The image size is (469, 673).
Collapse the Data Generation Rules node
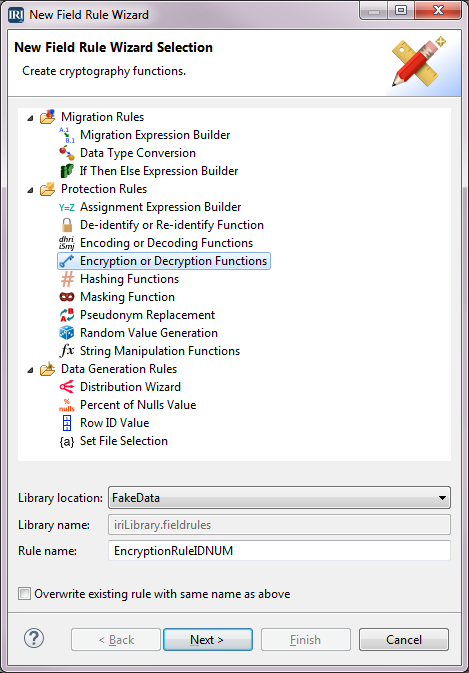click(x=30, y=370)
